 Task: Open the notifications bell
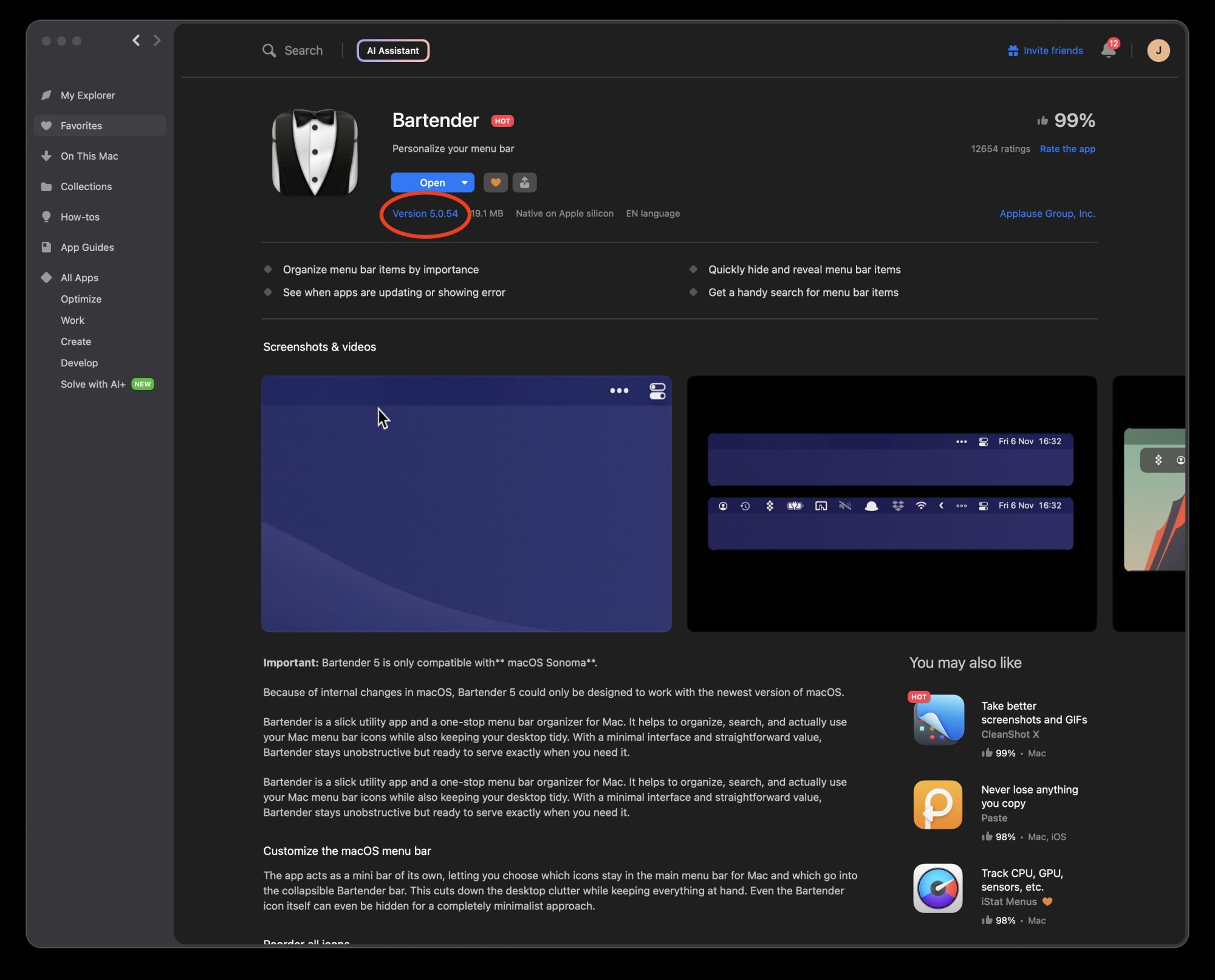[x=1109, y=50]
